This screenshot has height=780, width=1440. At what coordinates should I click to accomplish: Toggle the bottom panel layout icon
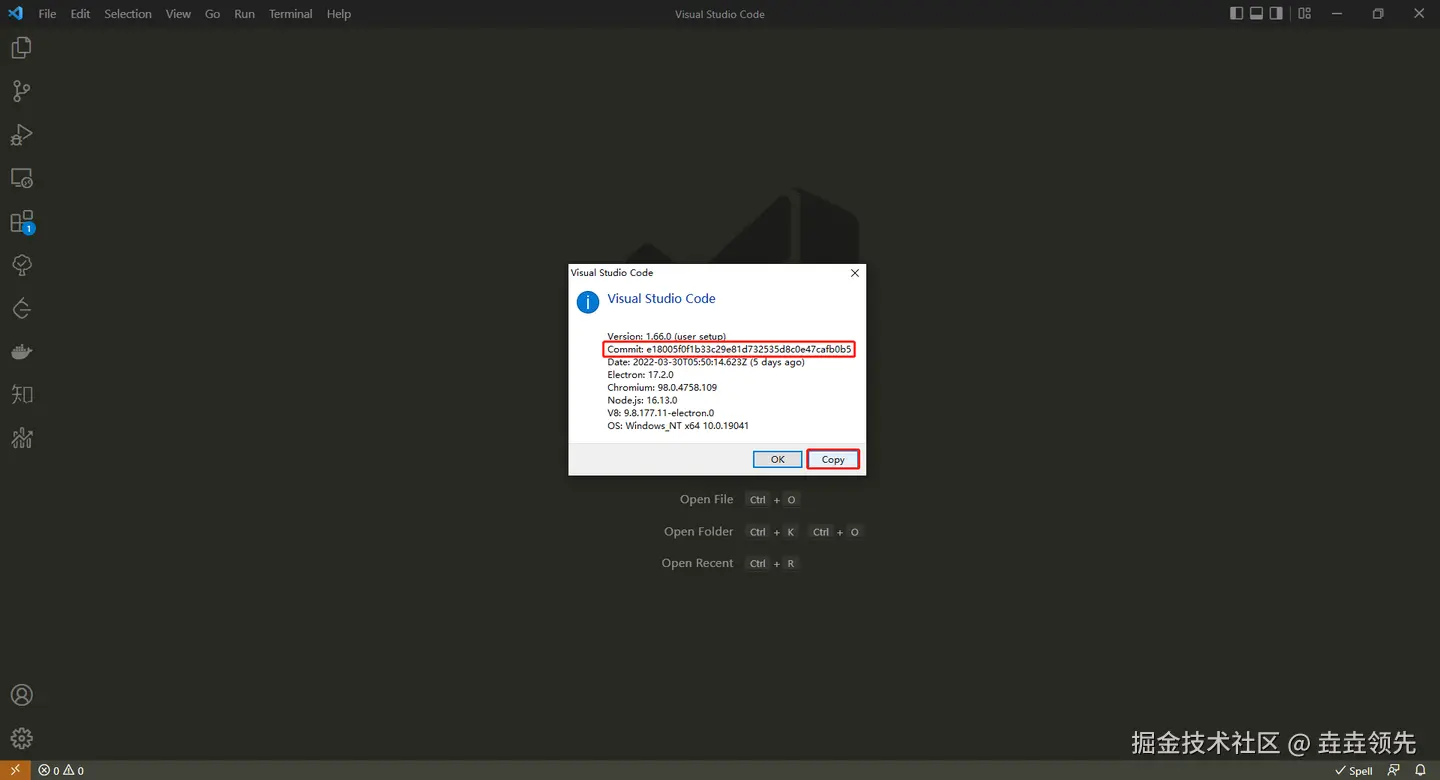(x=1257, y=14)
